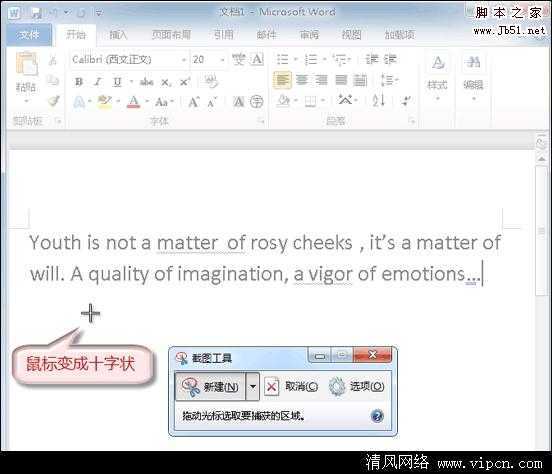
Task: Click the Enclosed Character (字) icon
Action: (x=256, y=102)
